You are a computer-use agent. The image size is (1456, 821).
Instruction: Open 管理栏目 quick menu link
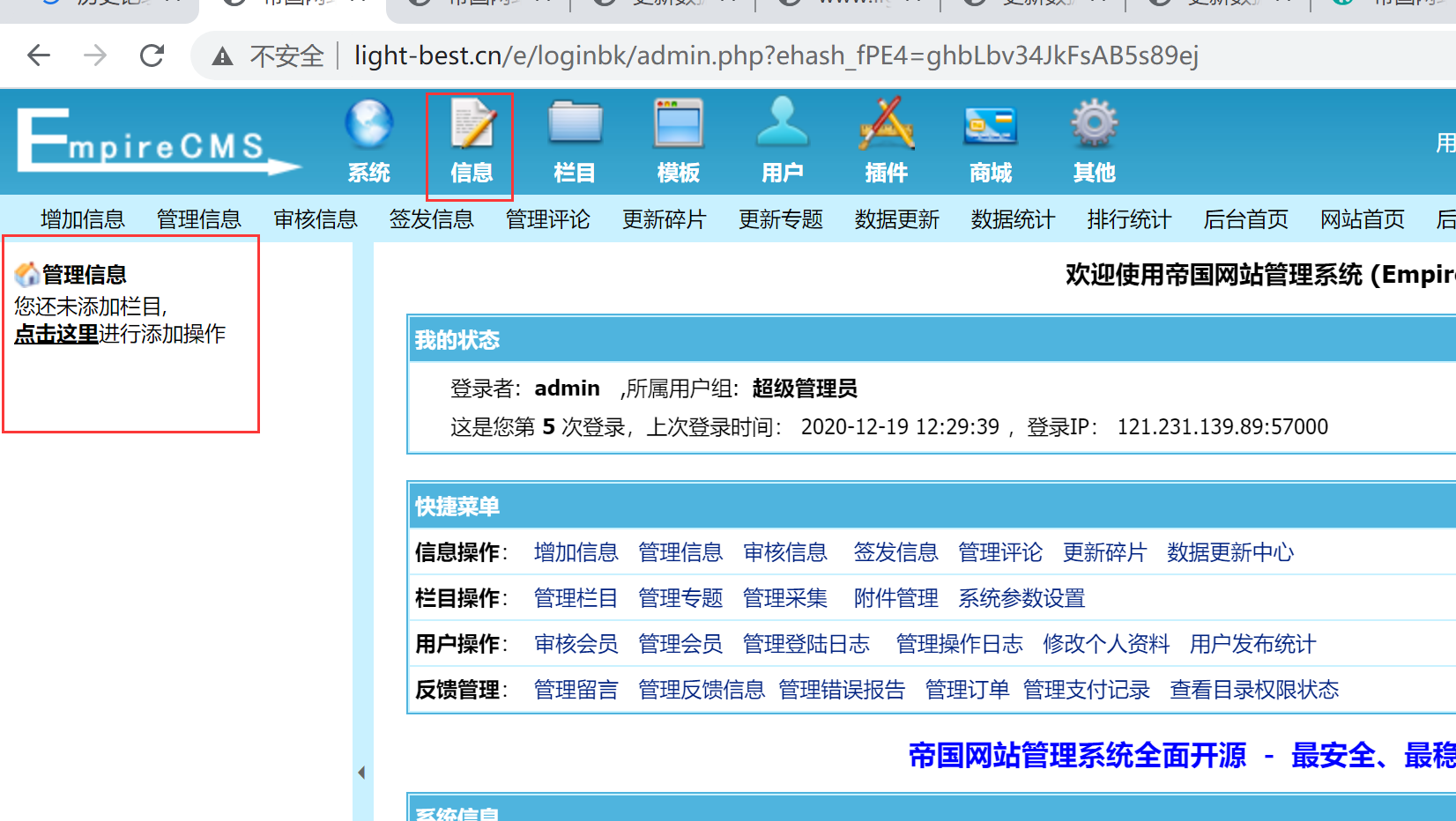coord(576,598)
